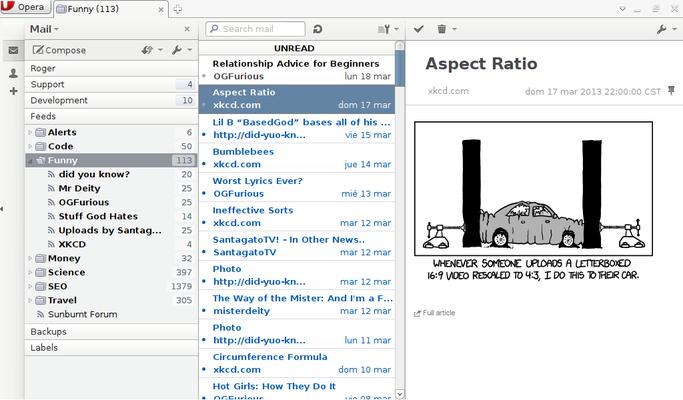Open 'Hot Girls: How They Do It' message
The image size is (683, 400).
(297, 389)
